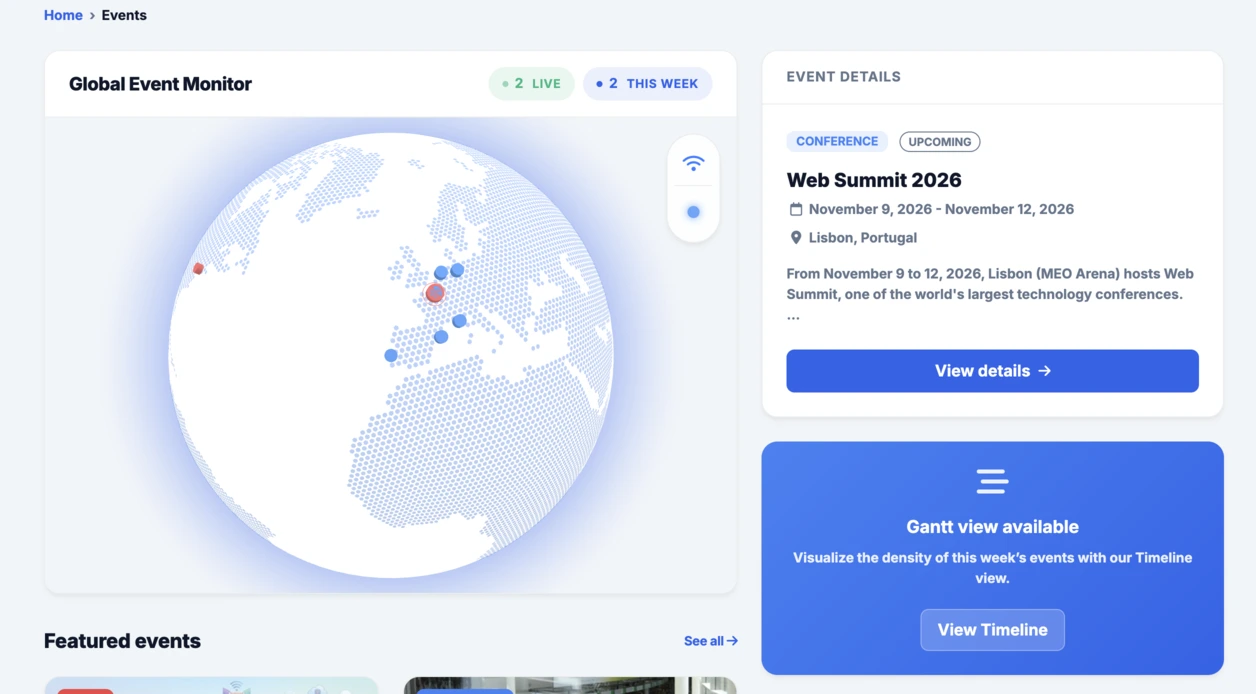The width and height of the screenshot is (1256, 694).
Task: Click the breadcrumb chevron separator
Action: [92, 16]
